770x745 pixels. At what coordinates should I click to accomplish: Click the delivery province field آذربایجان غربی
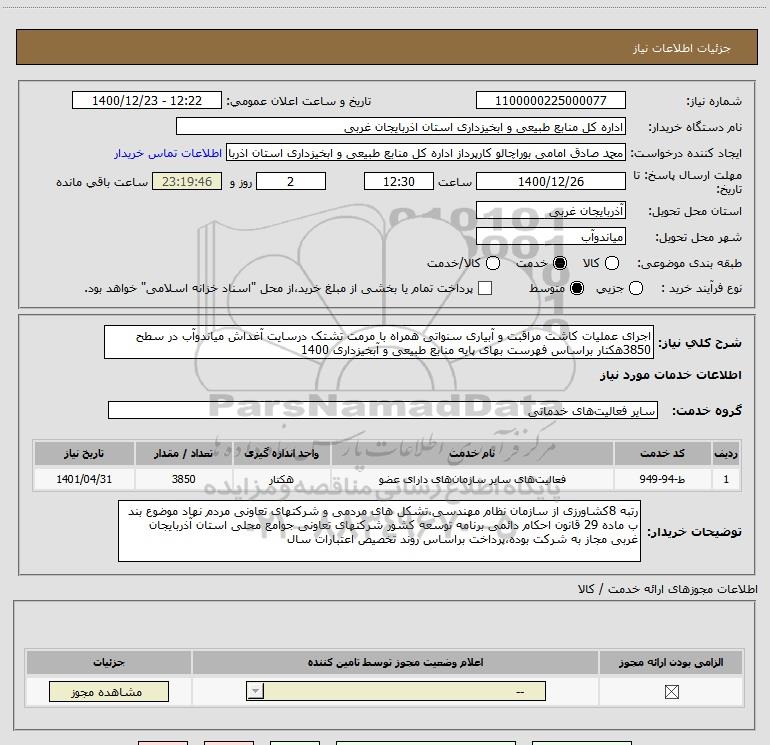[x=550, y=211]
